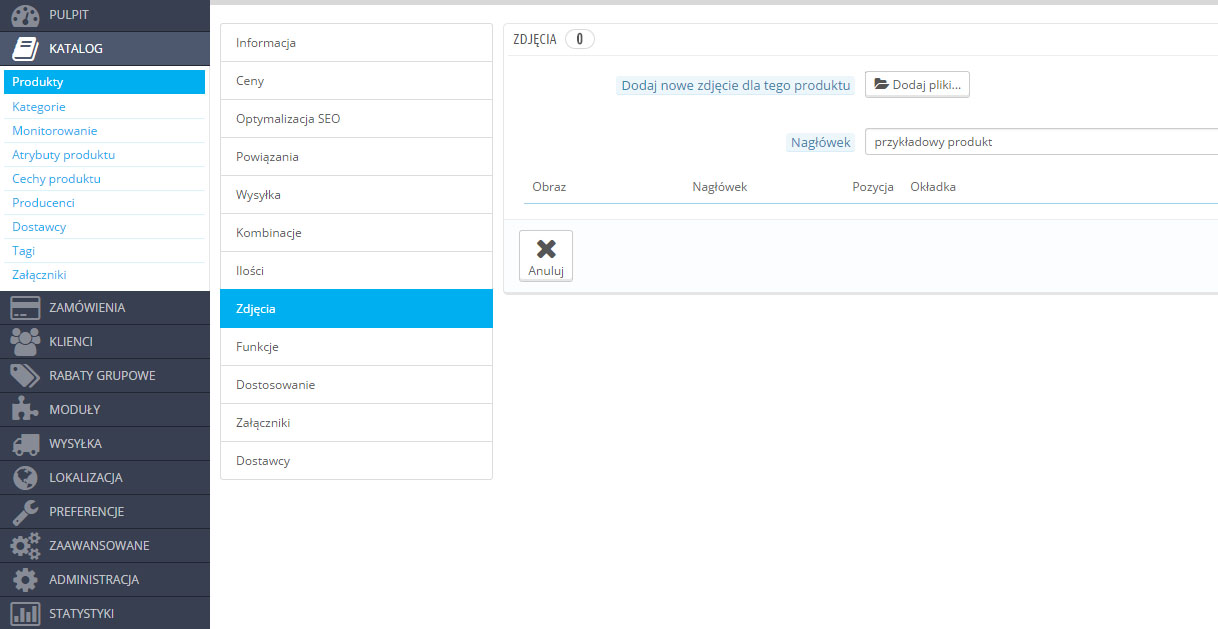Click the Klienci people icon
This screenshot has height=629, width=1218.
(25, 342)
